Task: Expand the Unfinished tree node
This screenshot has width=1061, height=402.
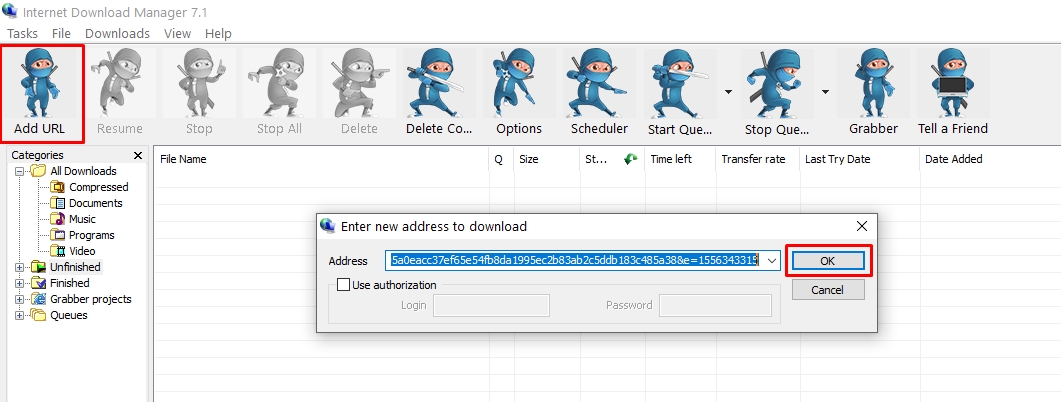Action: pyautogui.click(x=20, y=267)
